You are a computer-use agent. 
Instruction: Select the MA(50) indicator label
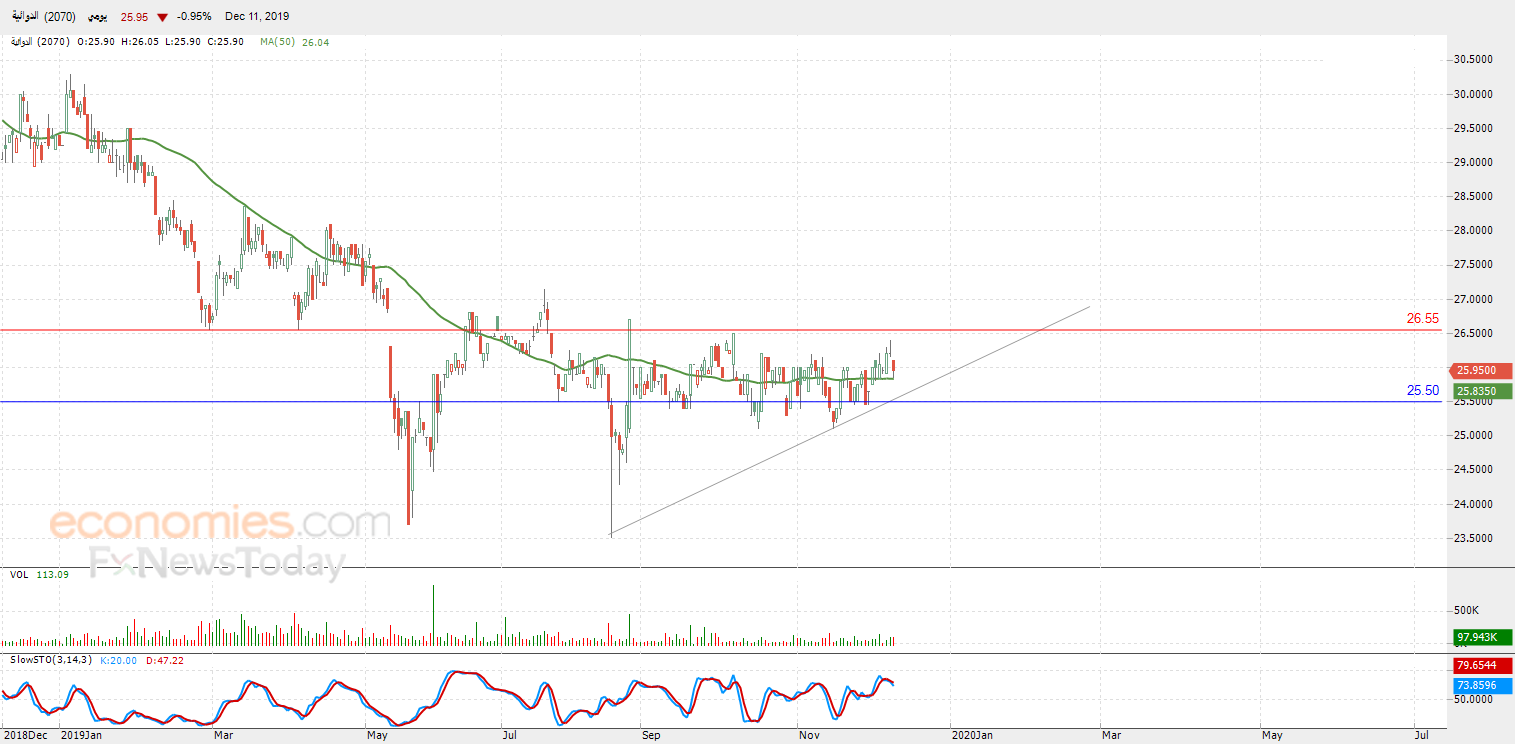pos(276,42)
